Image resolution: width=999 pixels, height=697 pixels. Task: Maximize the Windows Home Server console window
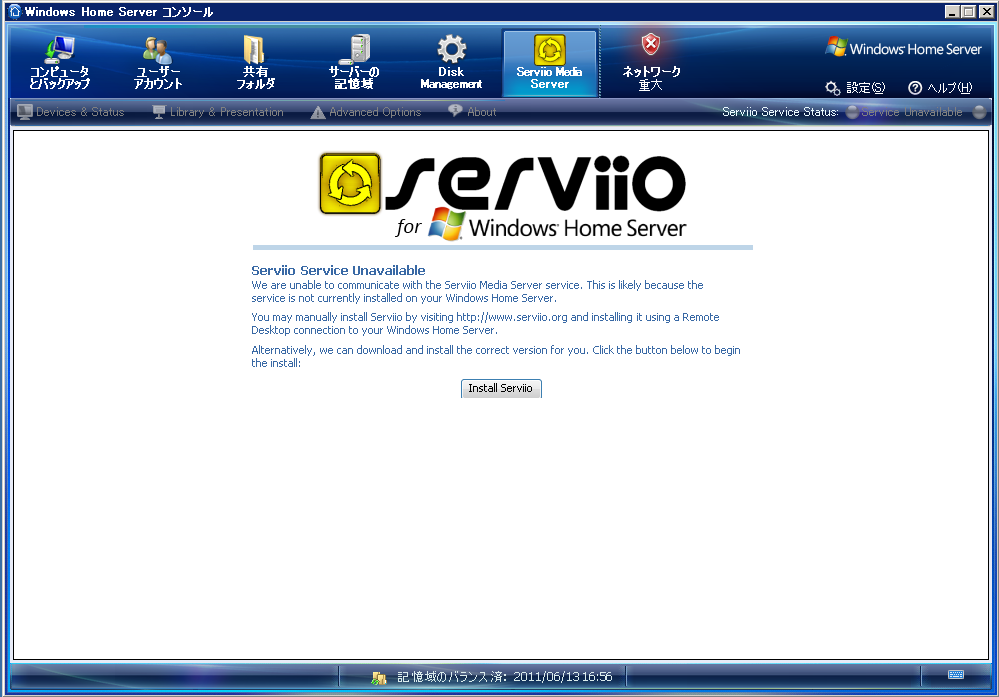pyautogui.click(x=968, y=11)
